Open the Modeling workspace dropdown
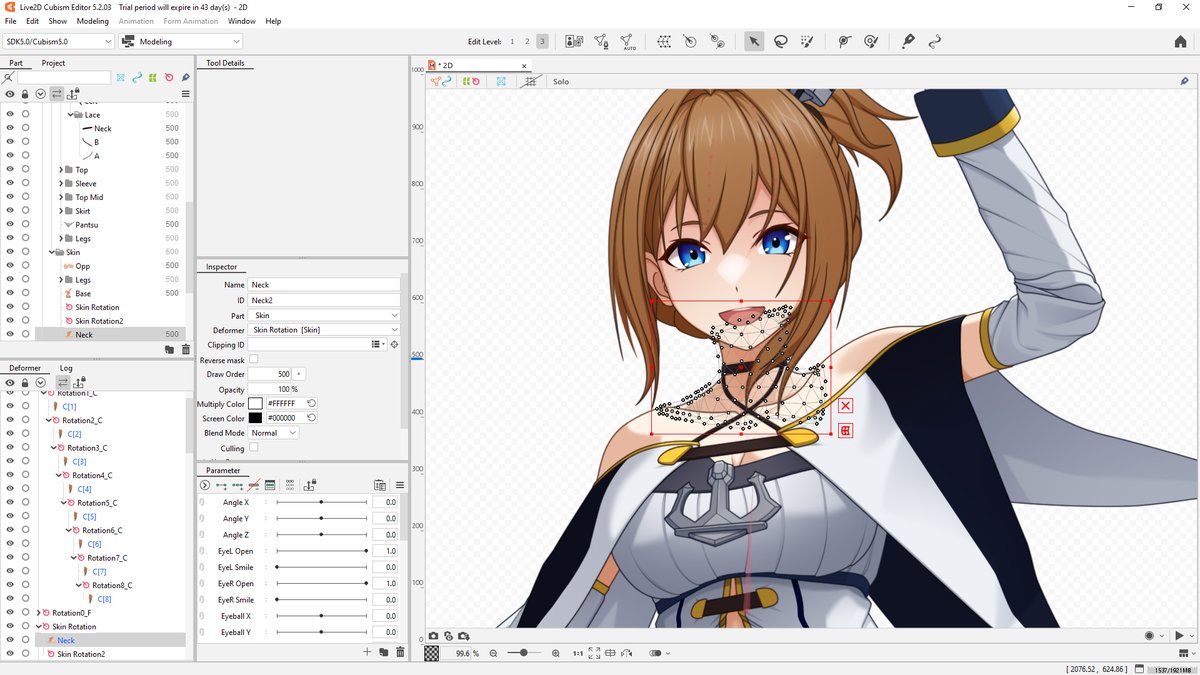Image resolution: width=1200 pixels, height=675 pixels. [181, 42]
